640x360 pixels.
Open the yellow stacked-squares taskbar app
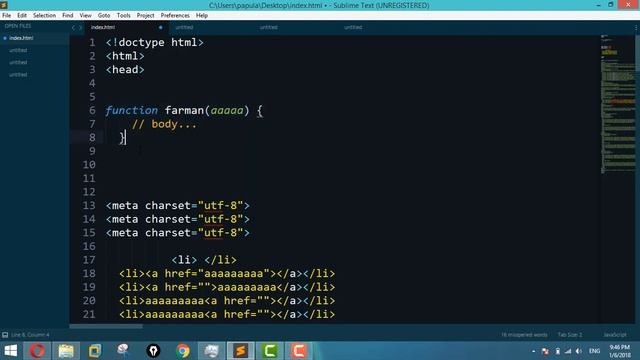[95, 351]
